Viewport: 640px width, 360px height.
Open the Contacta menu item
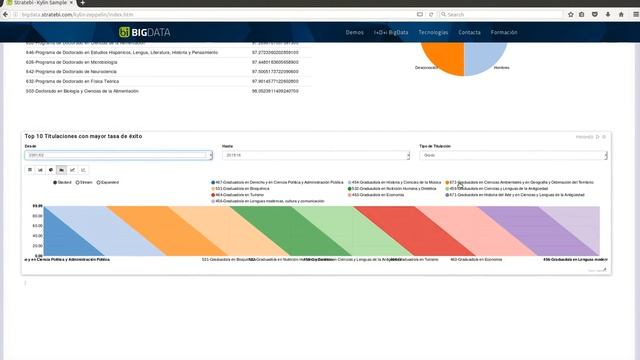469,32
